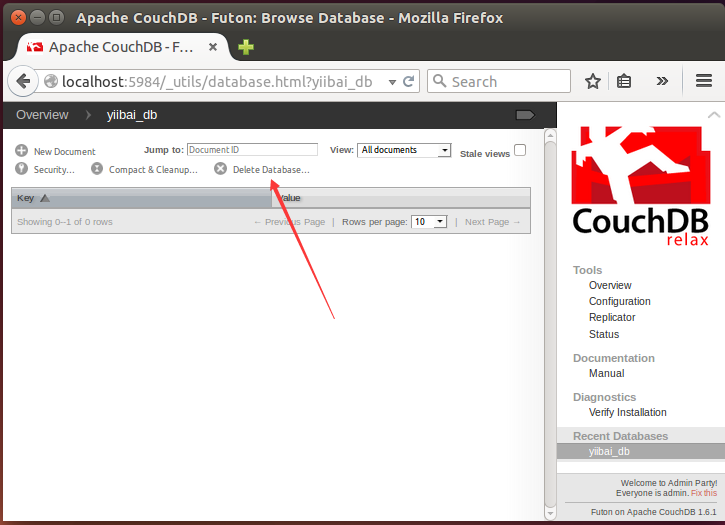
Task: Show the URL bar history dropdown
Action: pos(393,82)
